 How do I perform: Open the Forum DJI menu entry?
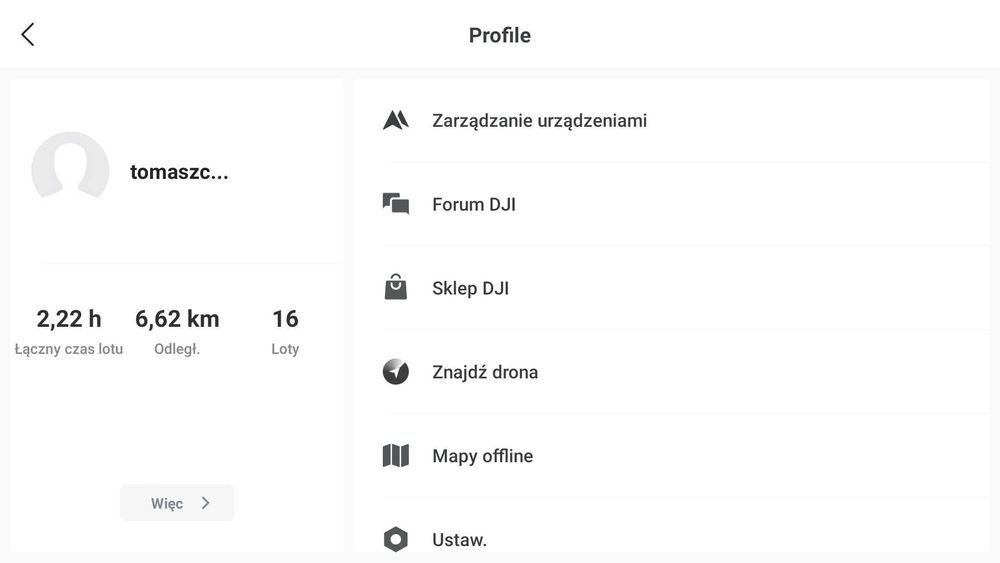(474, 205)
